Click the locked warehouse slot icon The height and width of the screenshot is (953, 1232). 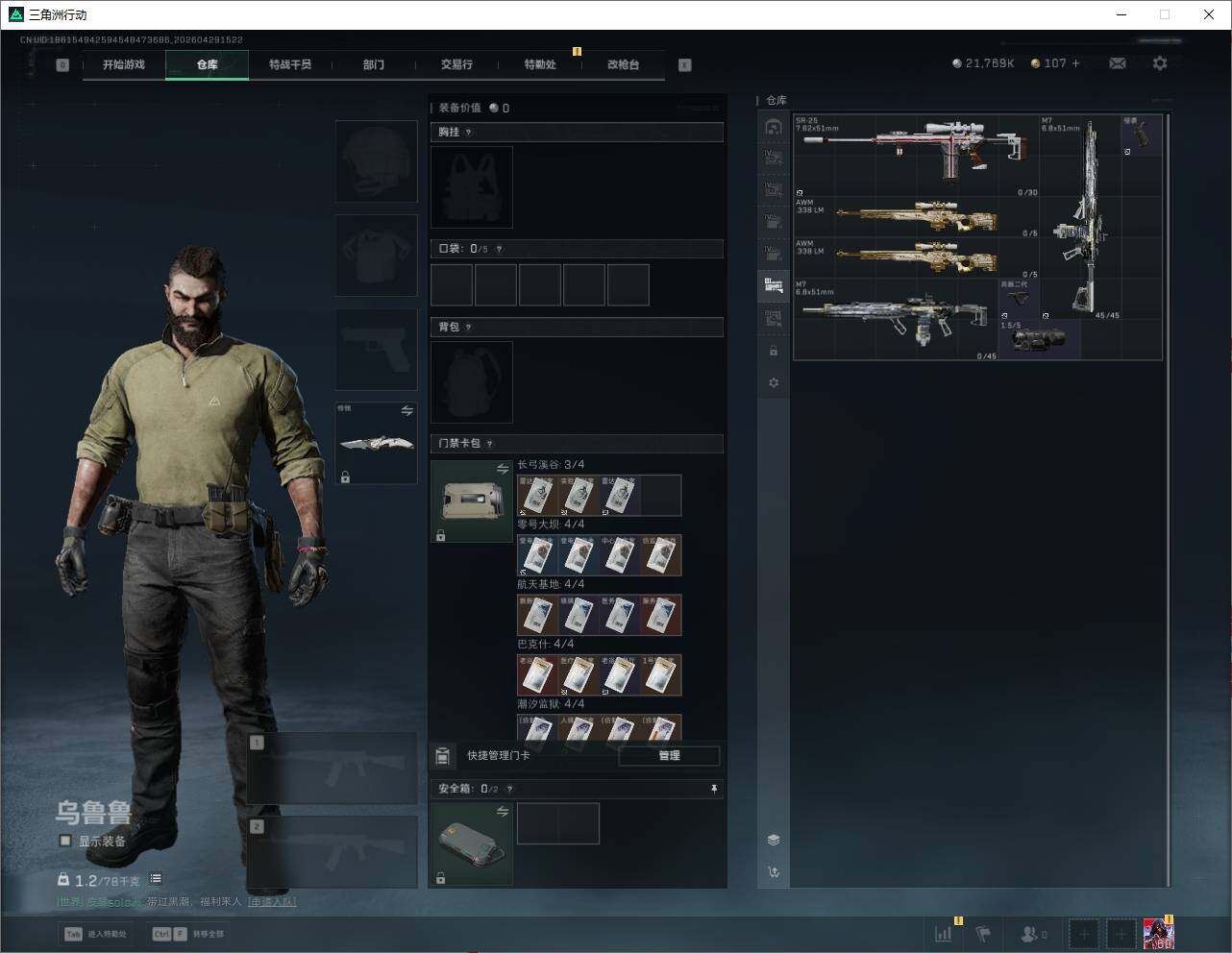(774, 351)
